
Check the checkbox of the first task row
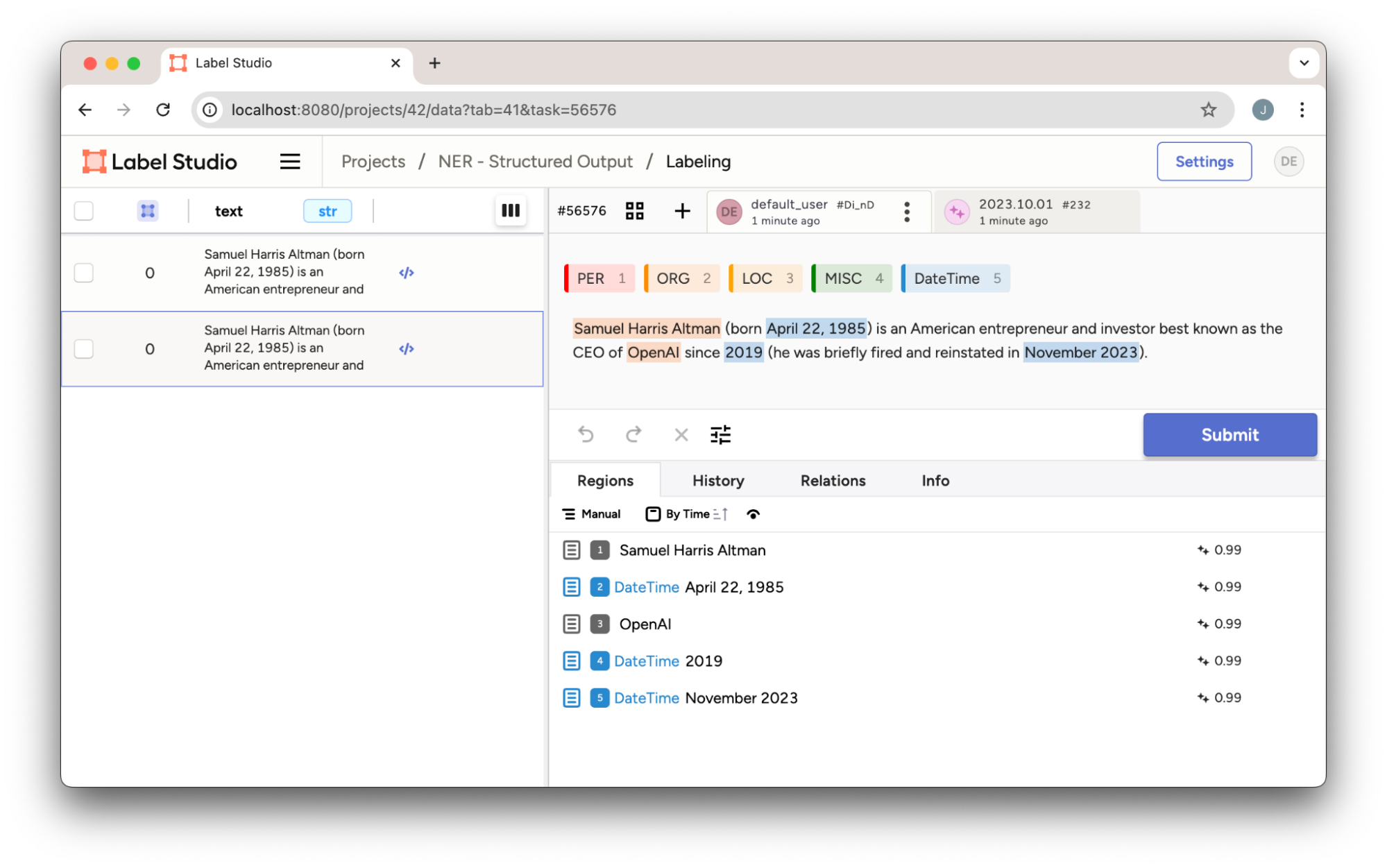click(x=84, y=273)
